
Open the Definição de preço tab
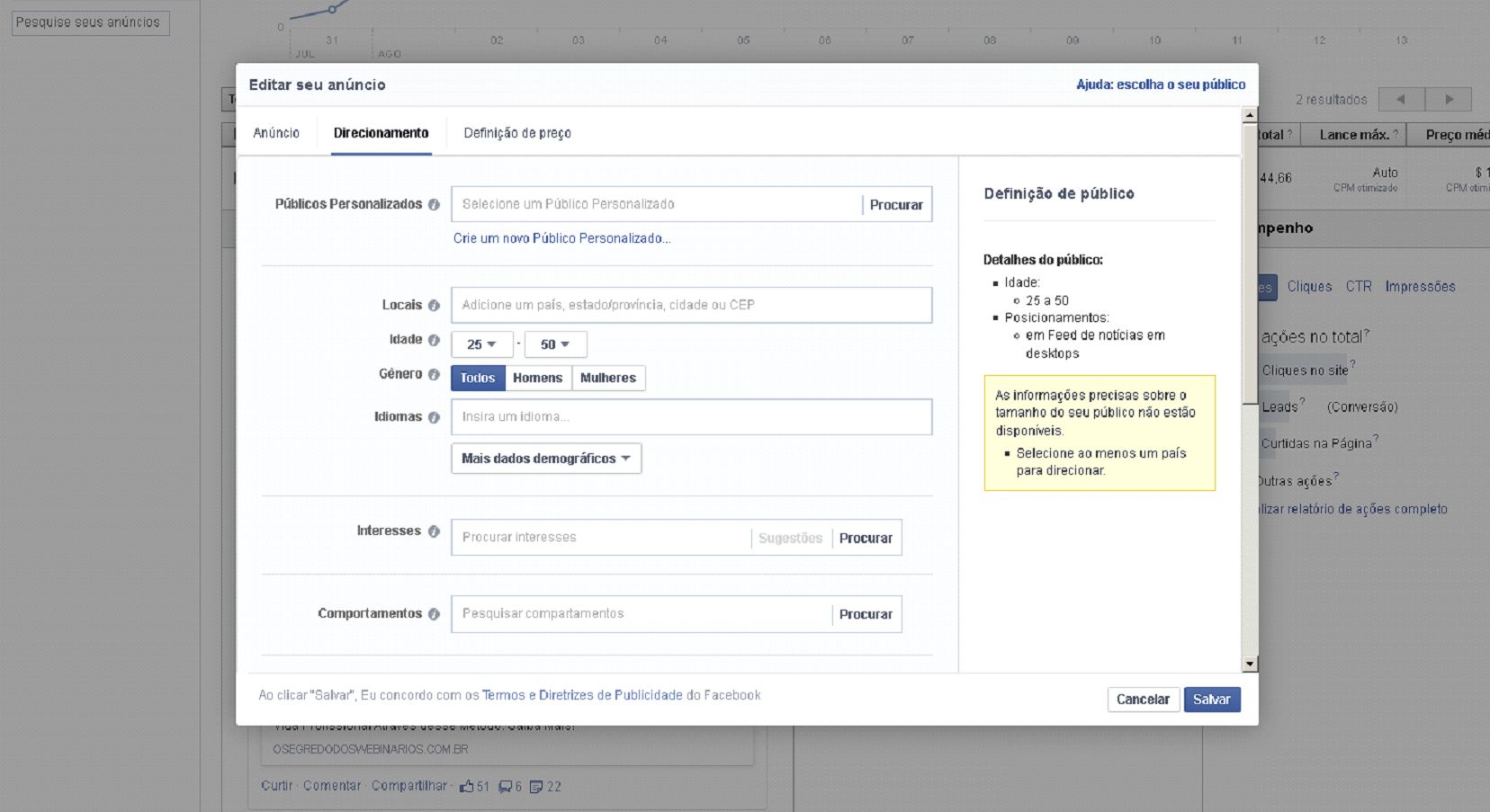tap(517, 133)
